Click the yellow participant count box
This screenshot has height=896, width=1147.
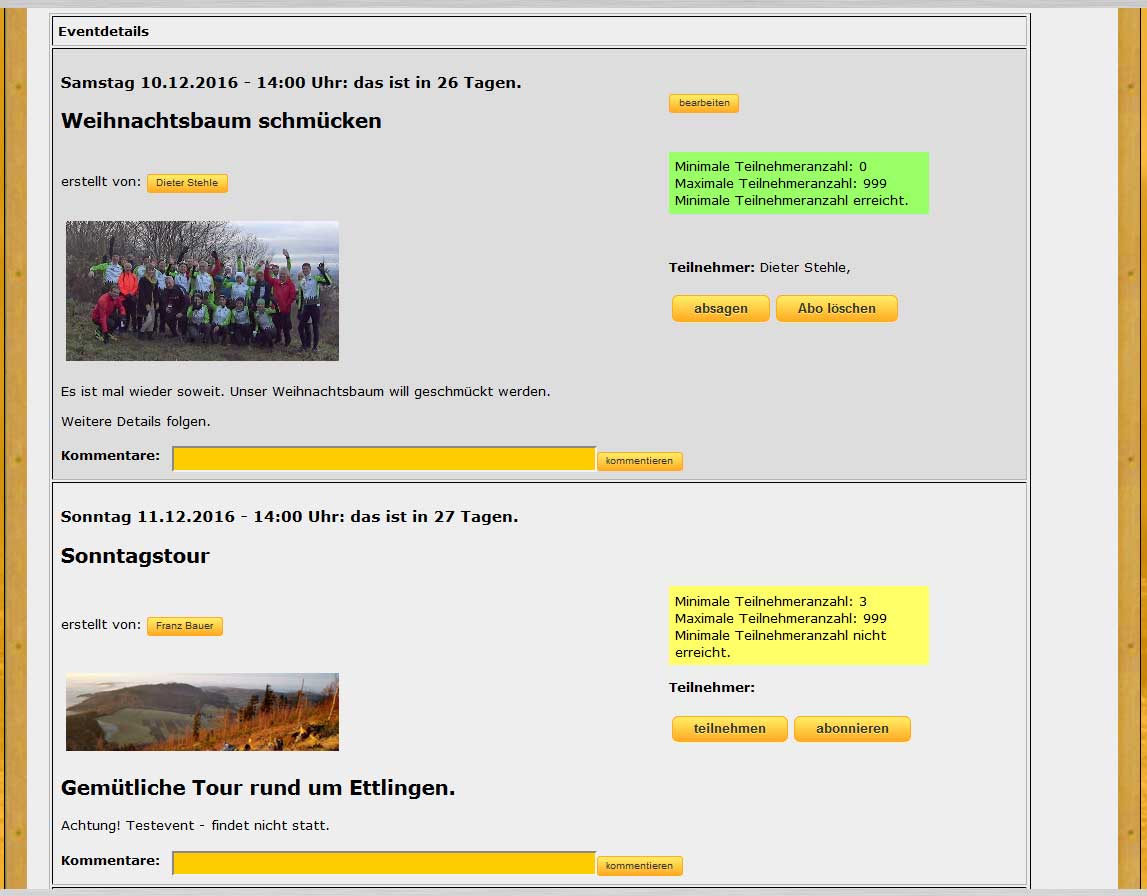(x=798, y=625)
